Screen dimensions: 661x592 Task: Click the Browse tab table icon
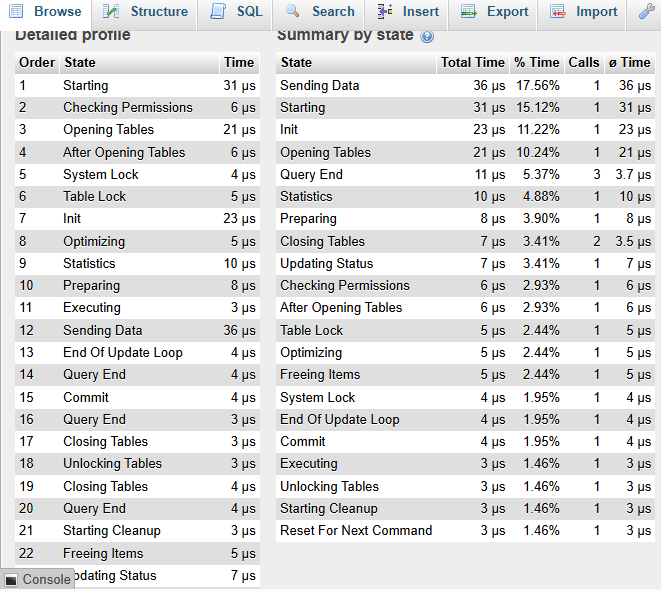tap(16, 12)
